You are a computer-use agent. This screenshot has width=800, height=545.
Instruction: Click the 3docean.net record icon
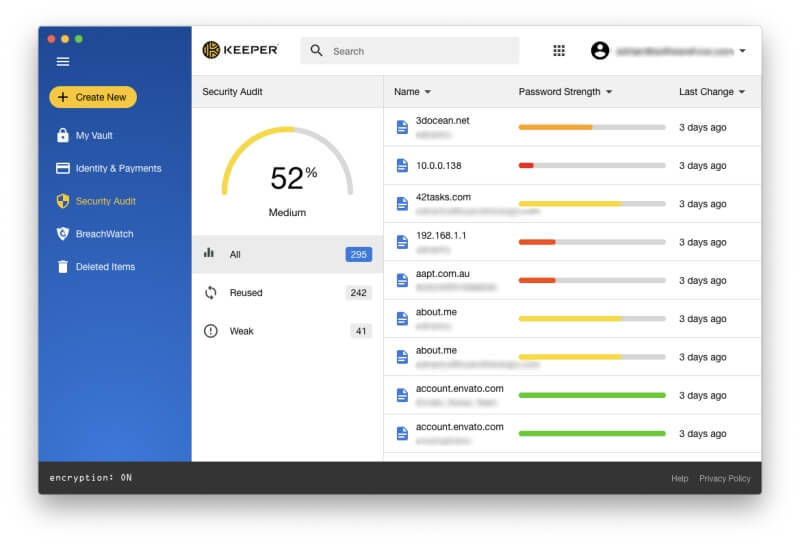point(402,127)
